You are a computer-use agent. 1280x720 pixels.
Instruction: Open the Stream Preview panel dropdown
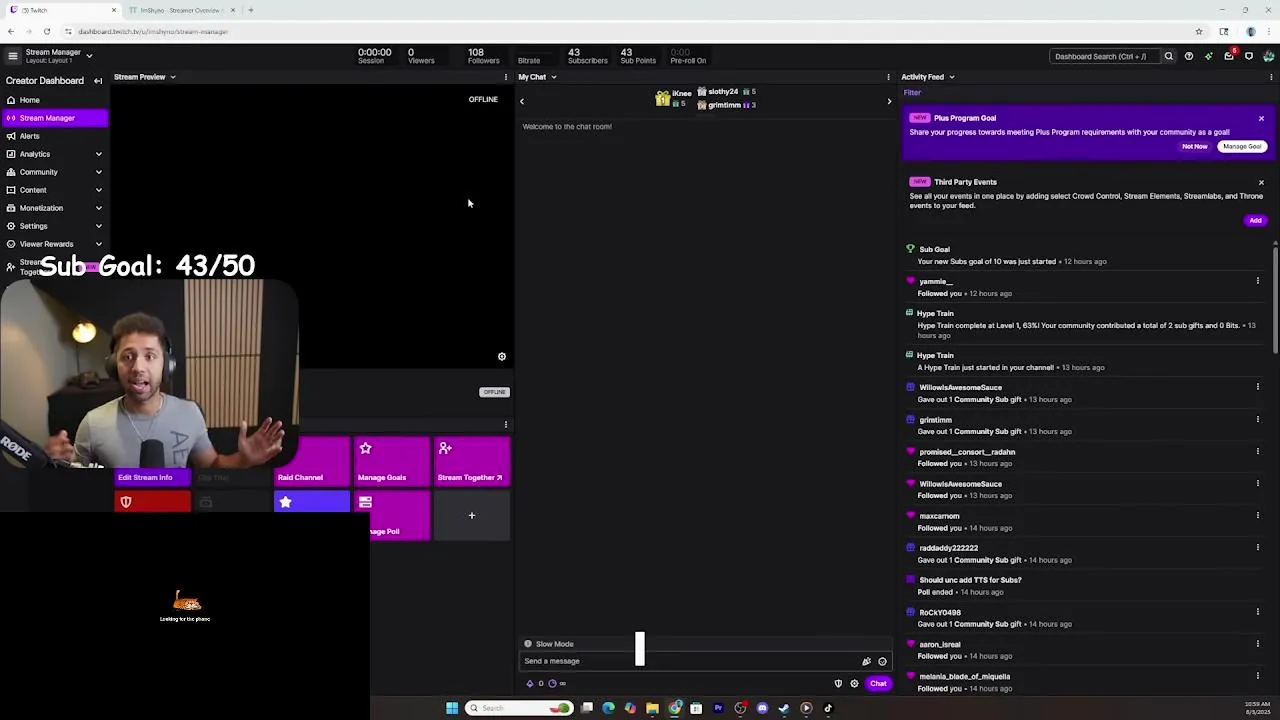(172, 77)
